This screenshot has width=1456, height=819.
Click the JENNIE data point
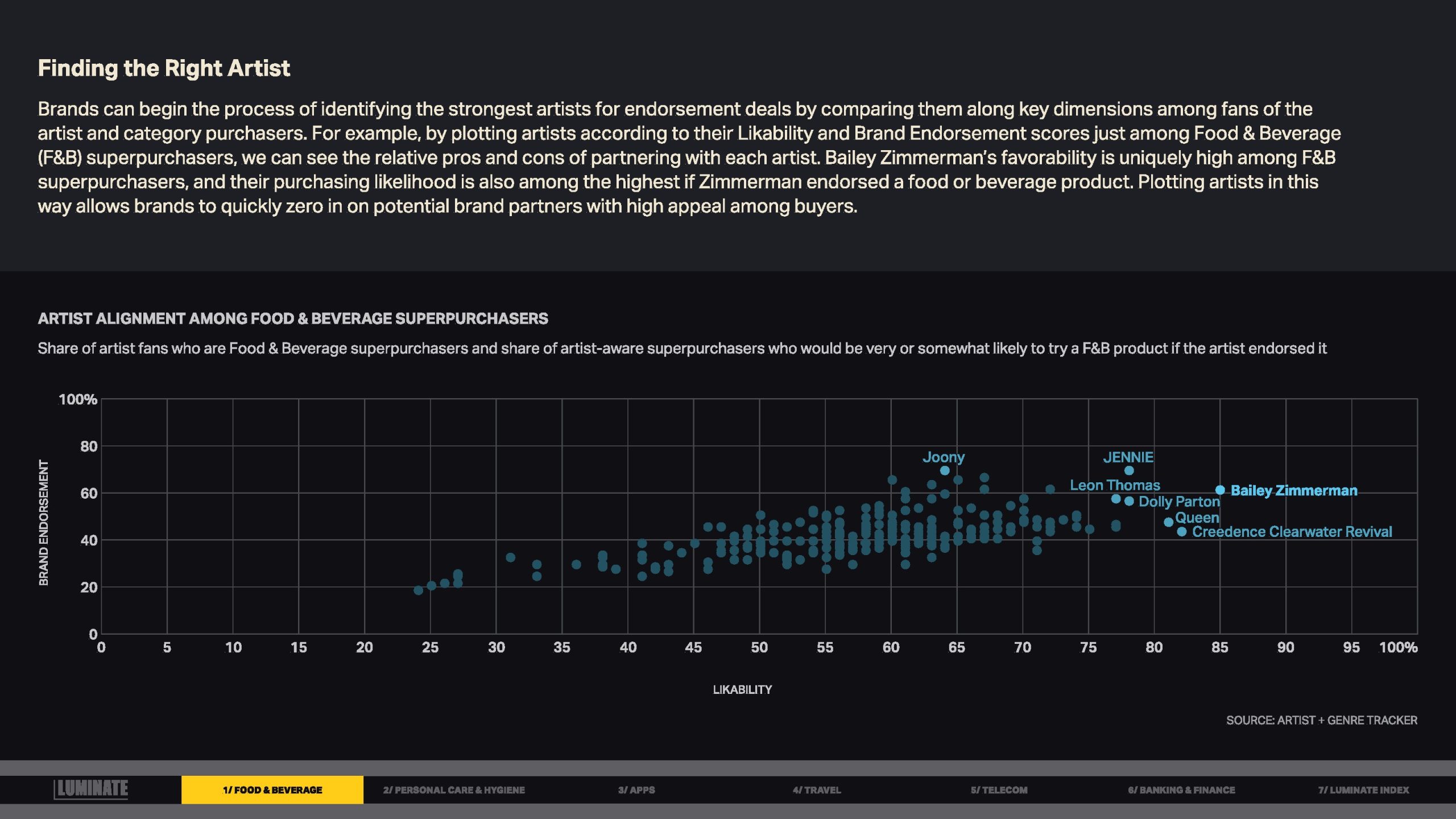(1129, 471)
